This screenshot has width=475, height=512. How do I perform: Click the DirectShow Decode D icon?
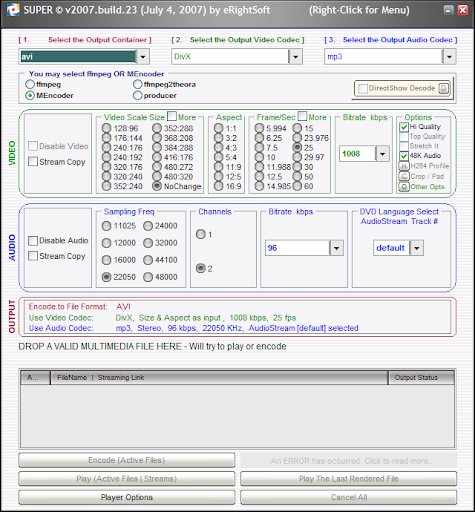click(444, 88)
